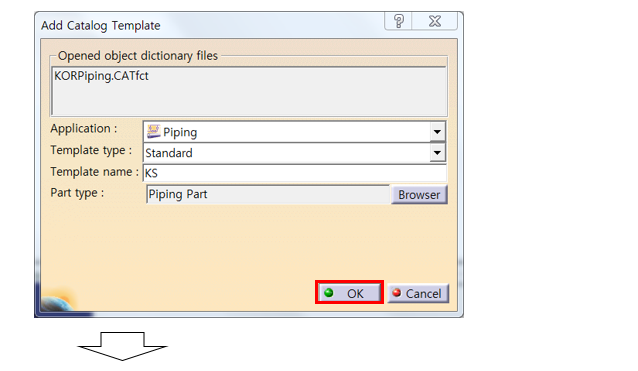The height and width of the screenshot is (371, 638).
Task: Click the Add Catalog Template title bar
Action: coord(212,25)
